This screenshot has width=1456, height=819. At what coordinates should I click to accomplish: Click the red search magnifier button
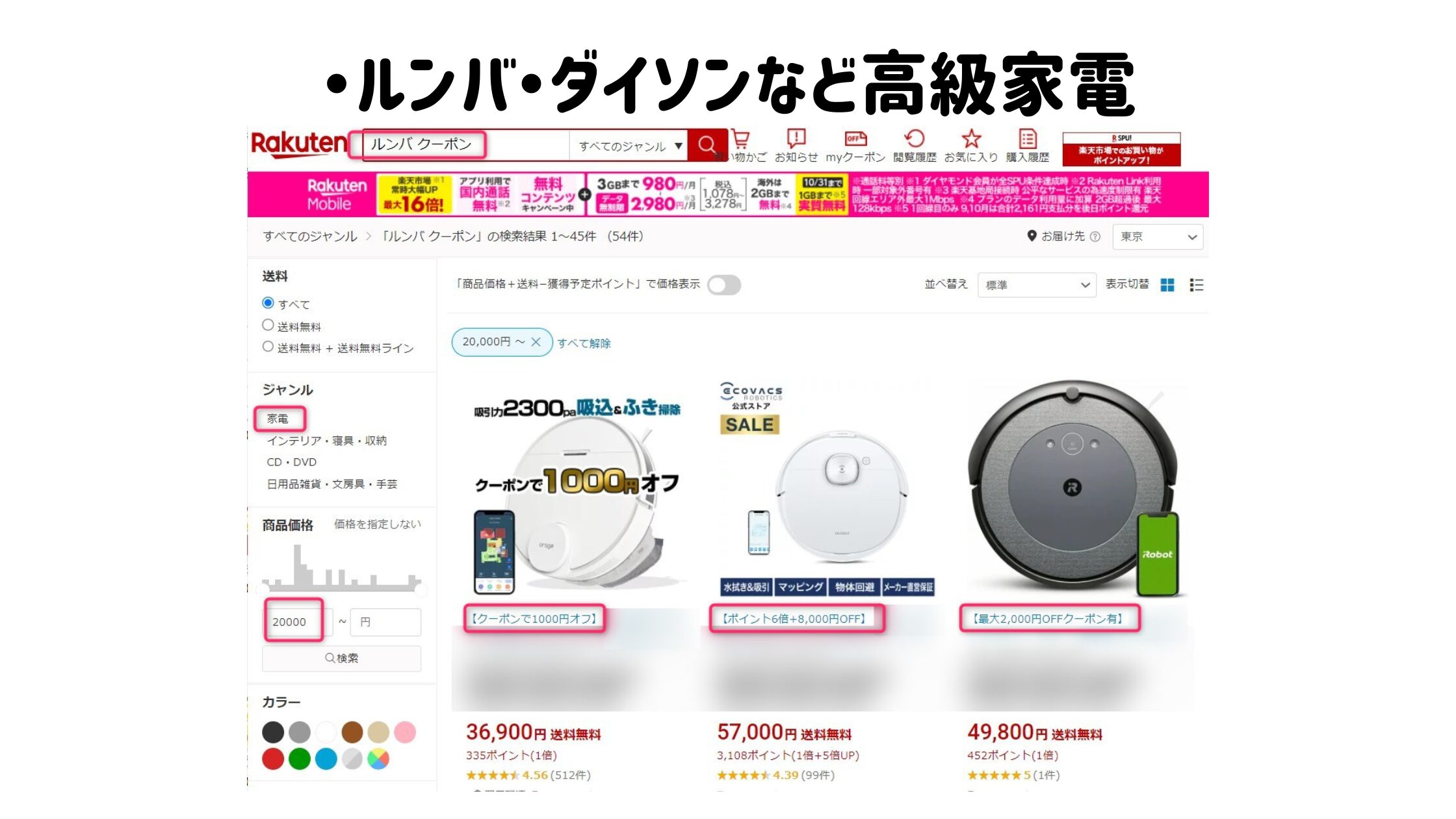(707, 144)
